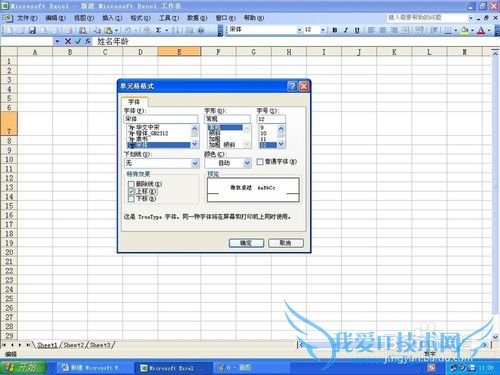Click the red X cancel entry icon
This screenshot has height=375, width=500.
[68, 41]
